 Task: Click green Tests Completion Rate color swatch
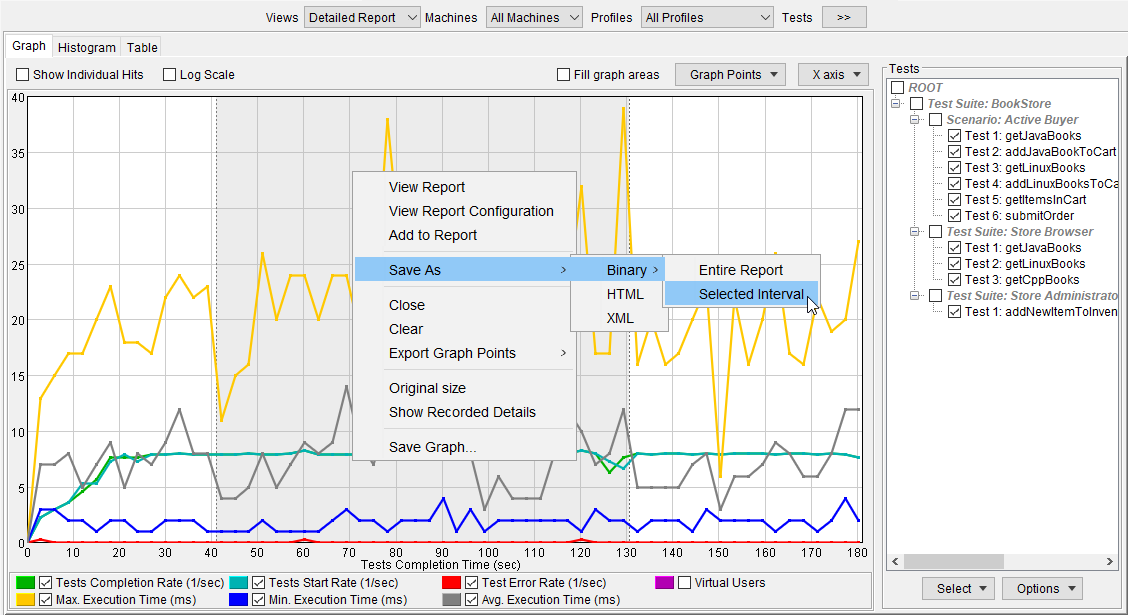click(x=25, y=583)
